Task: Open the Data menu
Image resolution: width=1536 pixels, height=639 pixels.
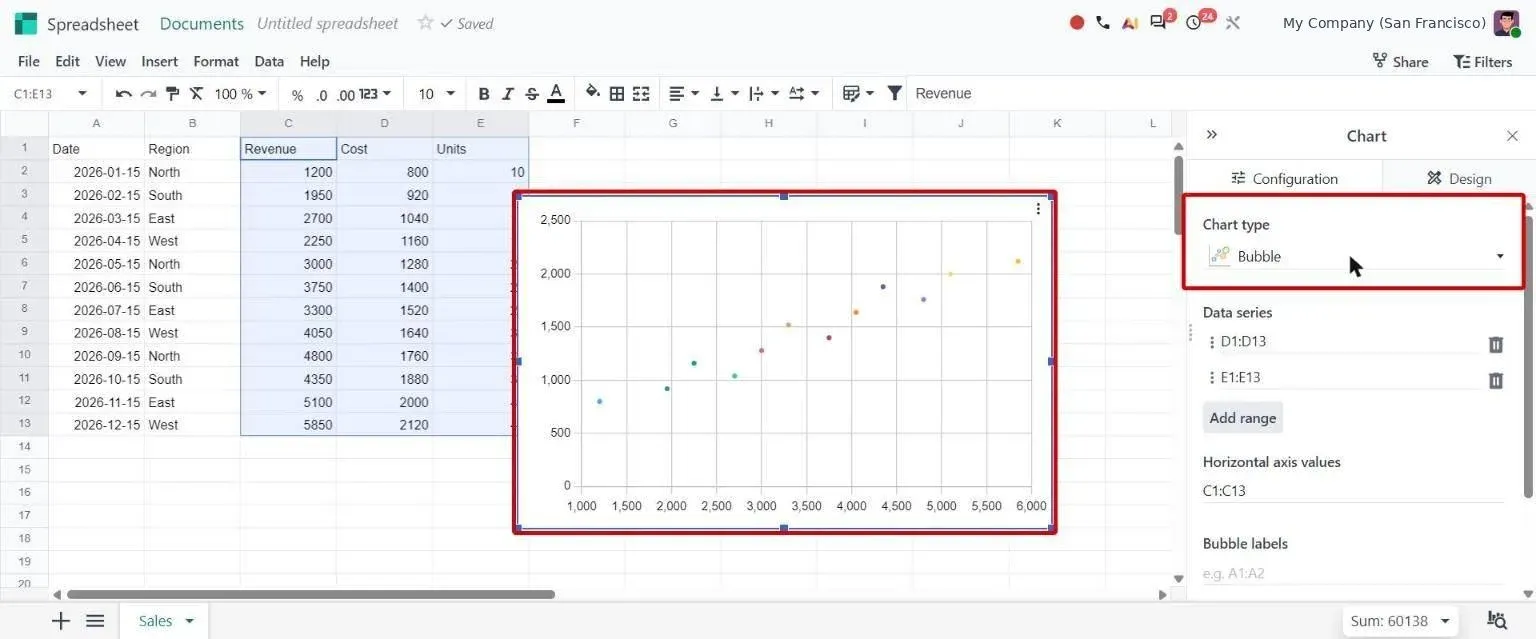Action: [269, 61]
